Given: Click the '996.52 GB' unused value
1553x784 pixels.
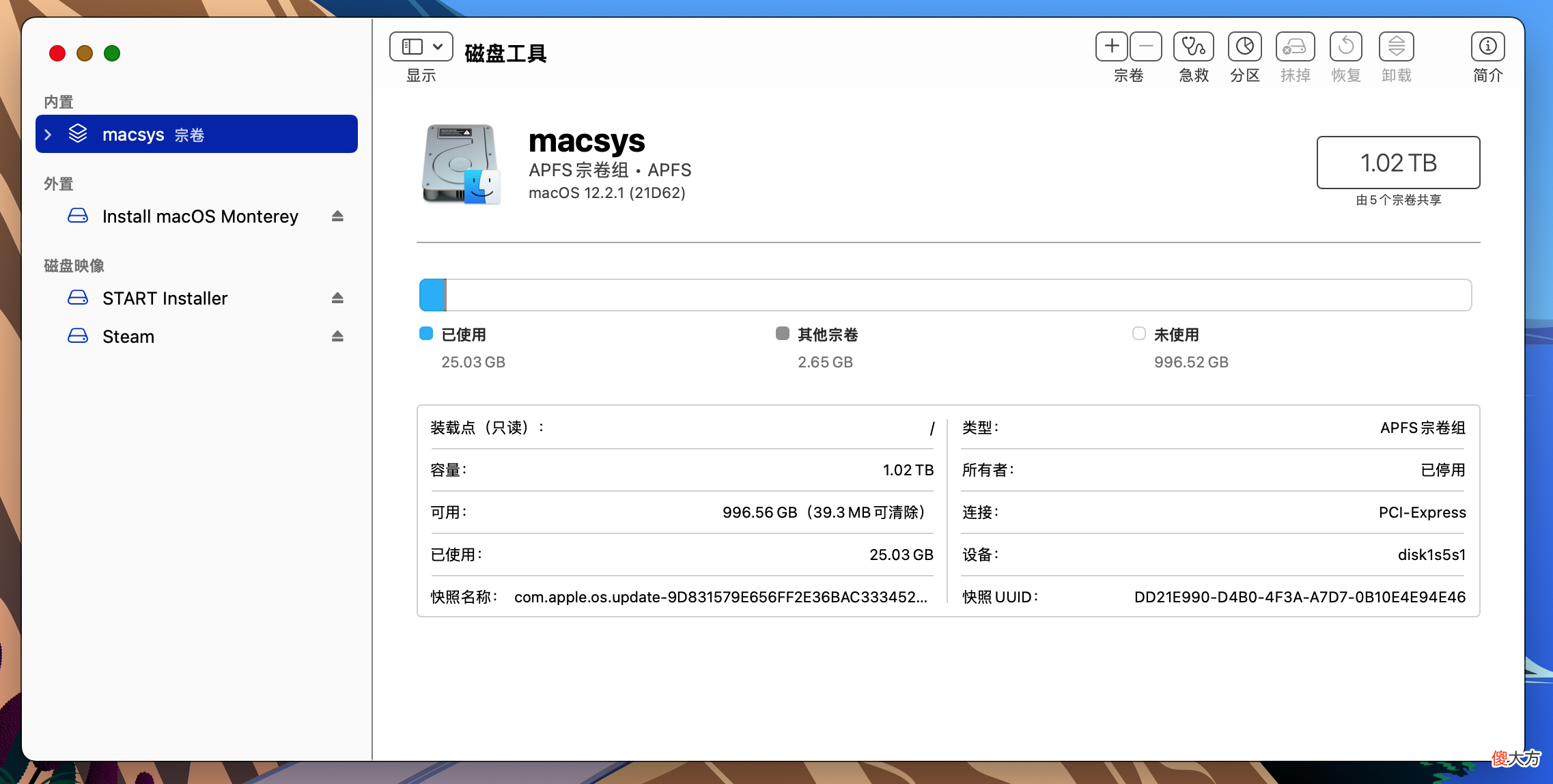Looking at the screenshot, I should pos(1191,362).
